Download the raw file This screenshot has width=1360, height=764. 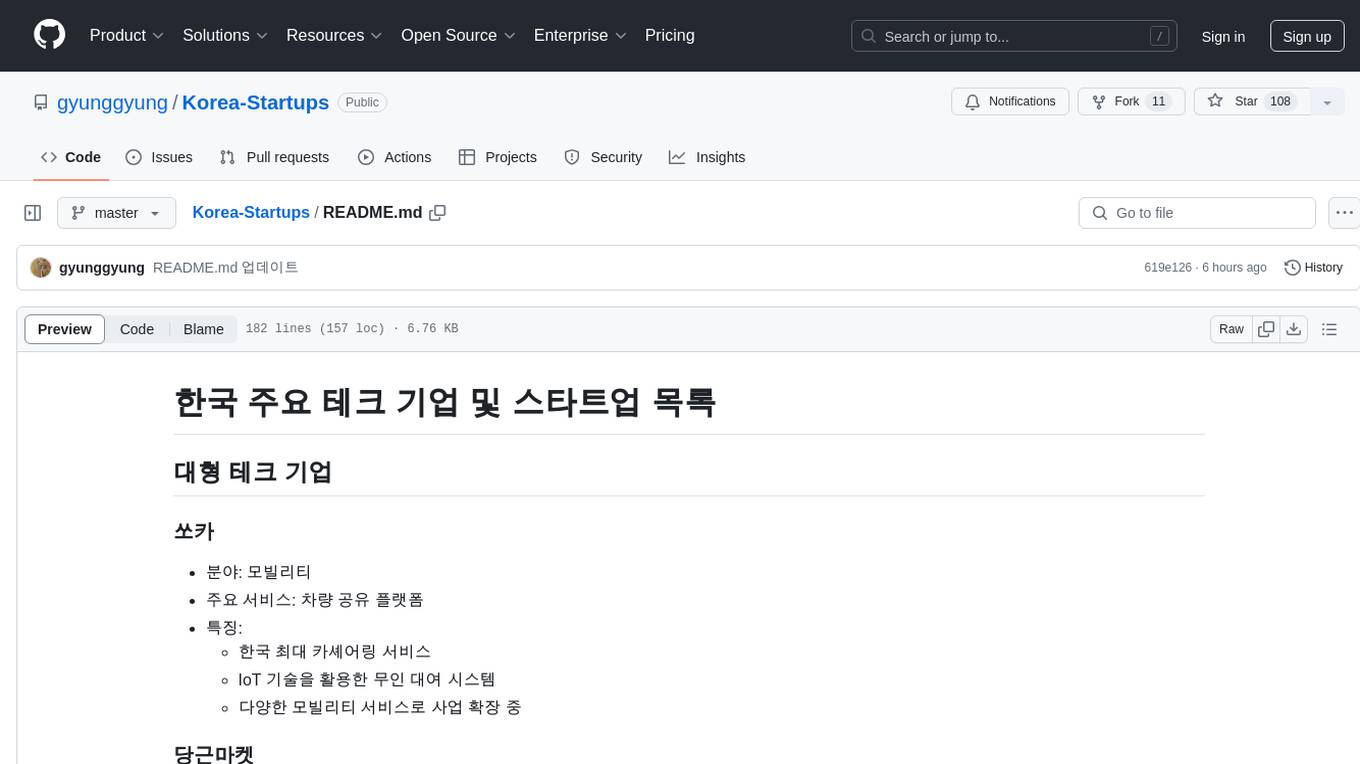[x=1294, y=329]
